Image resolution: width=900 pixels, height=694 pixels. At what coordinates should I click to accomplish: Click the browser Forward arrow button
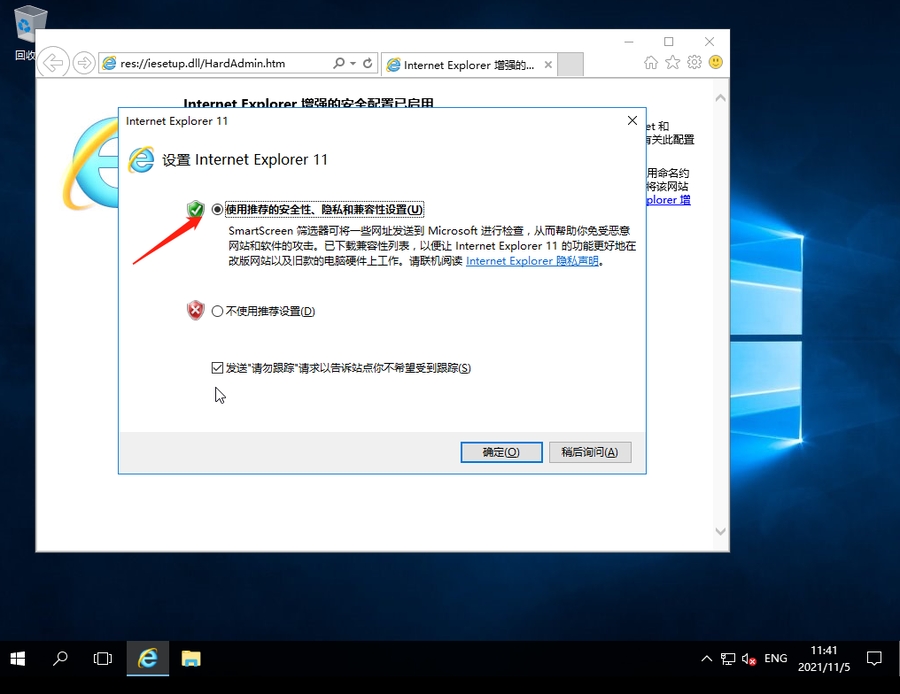[84, 63]
